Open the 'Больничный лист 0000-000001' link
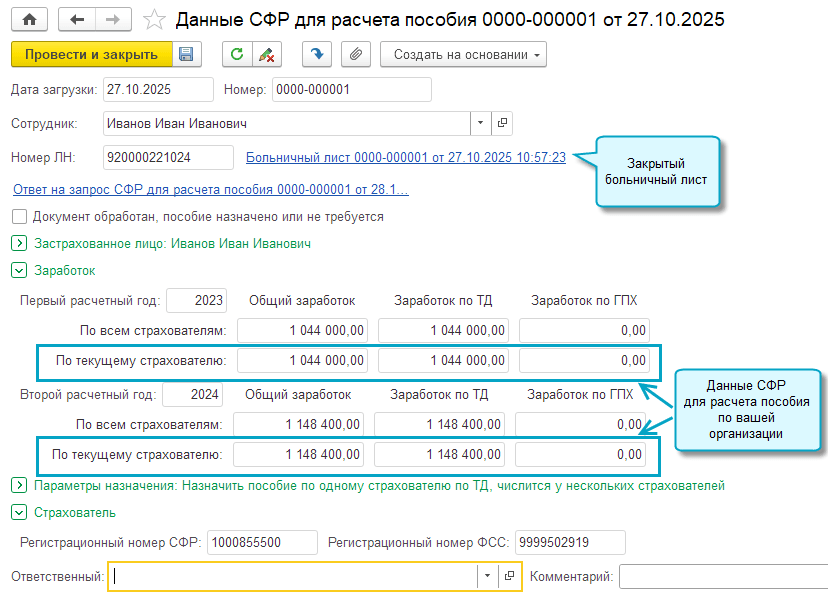Viewport: 828px width, 596px height. pyautogui.click(x=405, y=157)
